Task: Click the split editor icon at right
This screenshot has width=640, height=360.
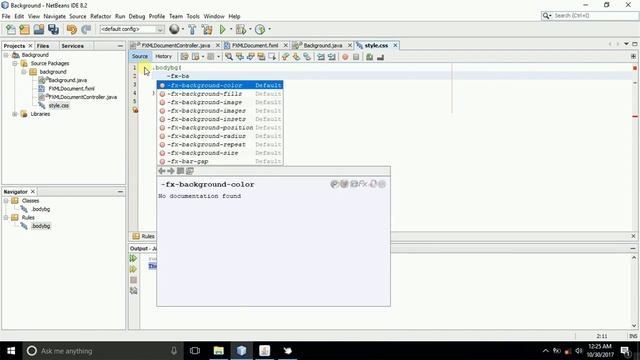Action: coord(633,56)
